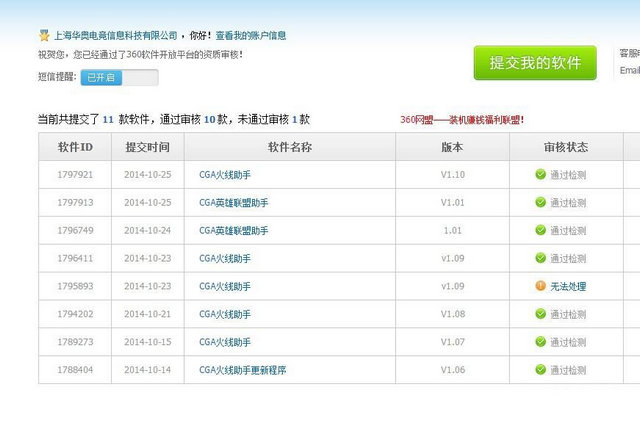The width and height of the screenshot is (640, 426).
Task: Click date 2014-10-21 in row 1794202
Action: click(x=148, y=314)
